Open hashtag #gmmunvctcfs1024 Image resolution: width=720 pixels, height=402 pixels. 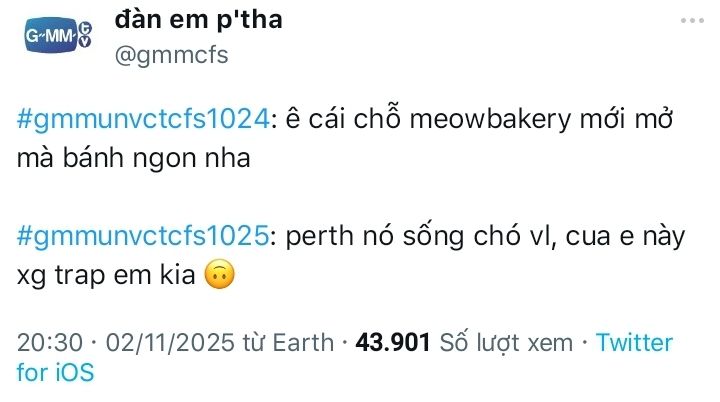click(144, 120)
